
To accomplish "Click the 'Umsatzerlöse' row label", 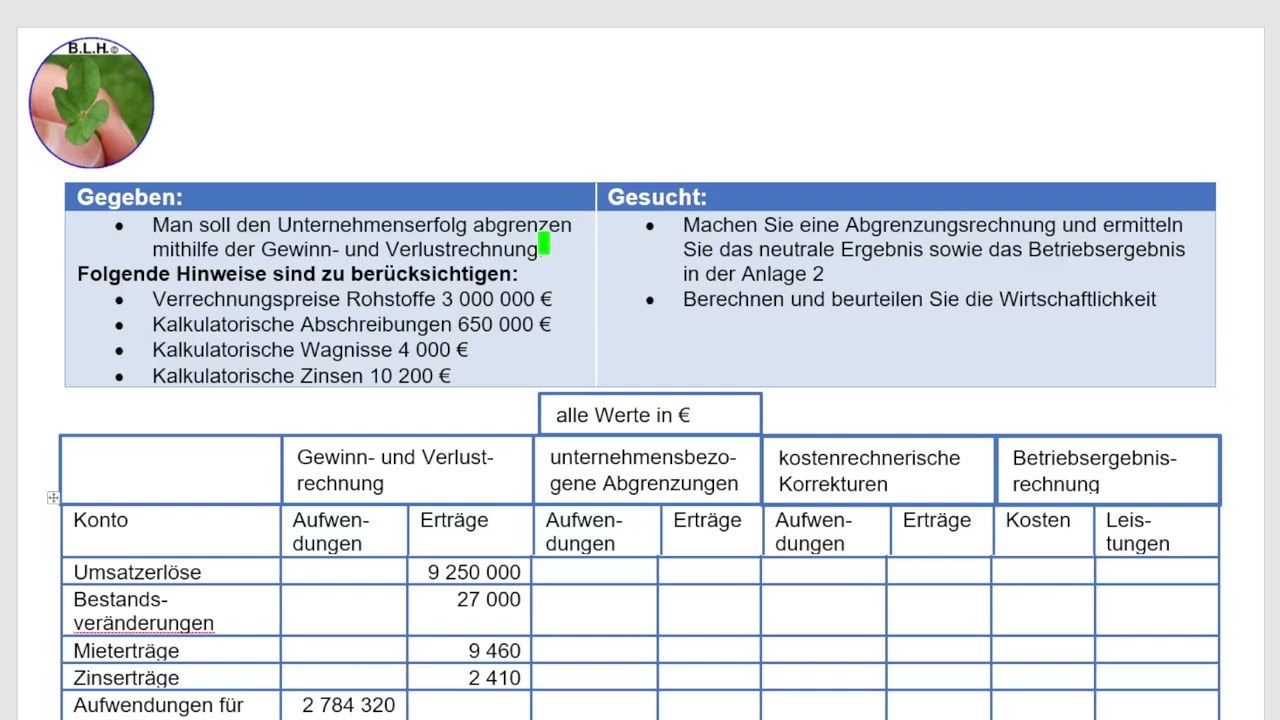I will point(137,572).
